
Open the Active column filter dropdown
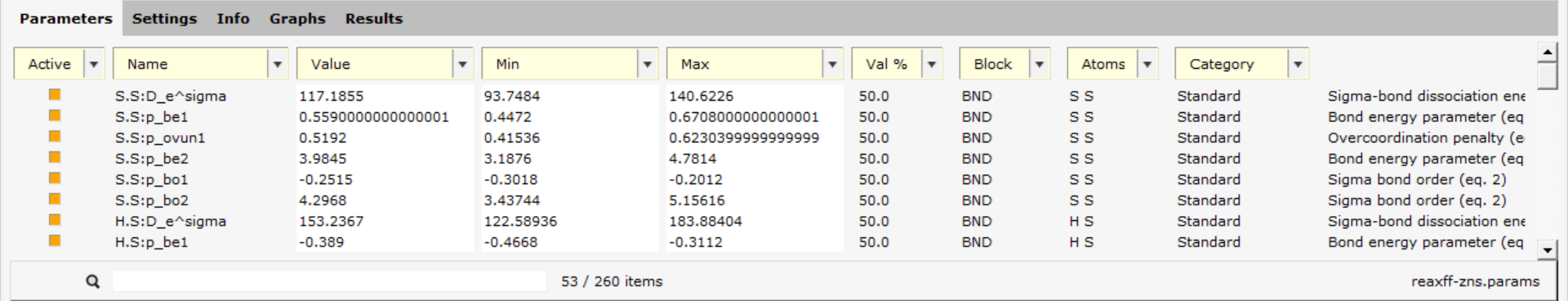[x=94, y=64]
